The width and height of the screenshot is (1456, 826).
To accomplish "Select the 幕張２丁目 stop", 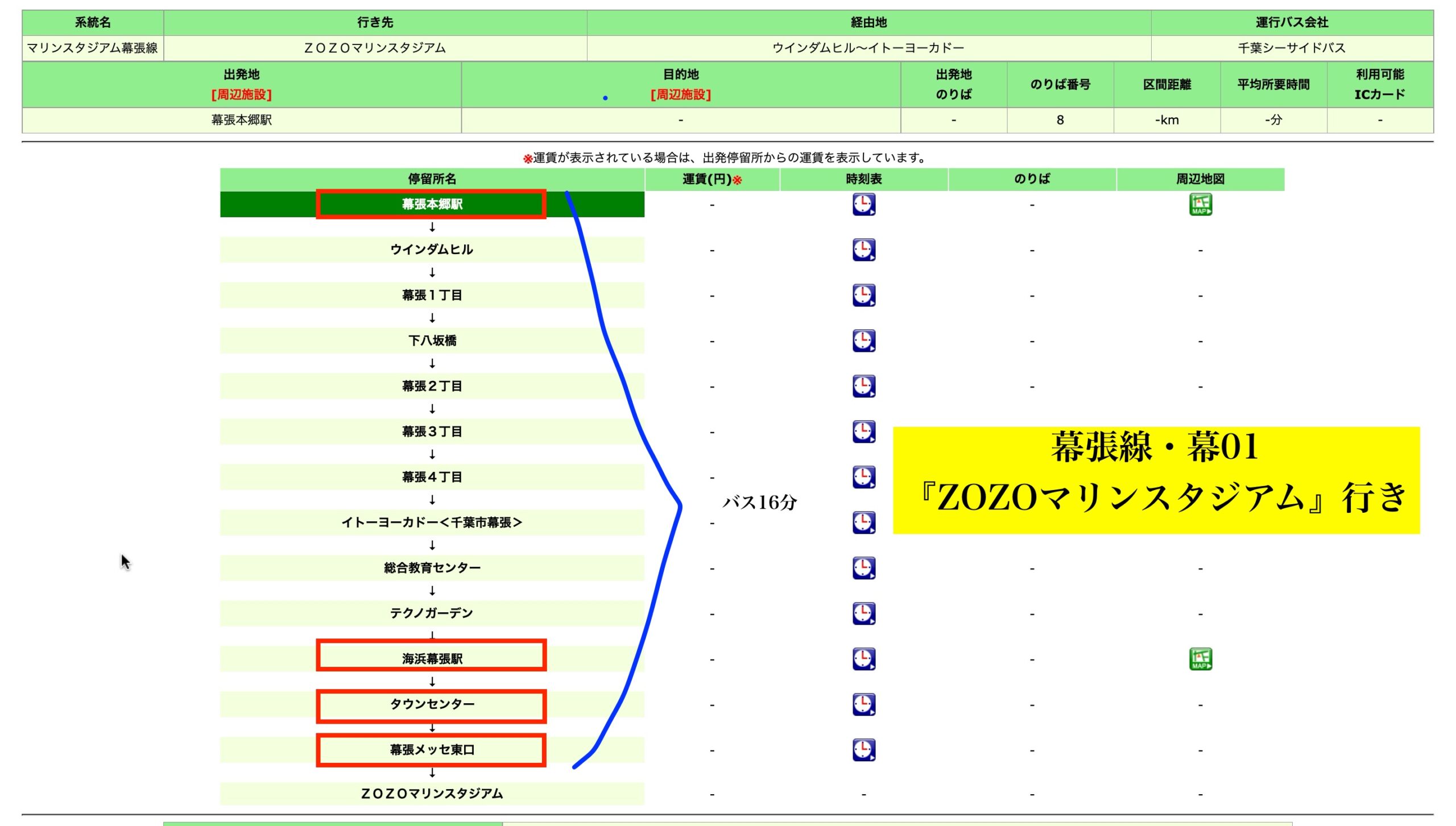I will (x=432, y=386).
